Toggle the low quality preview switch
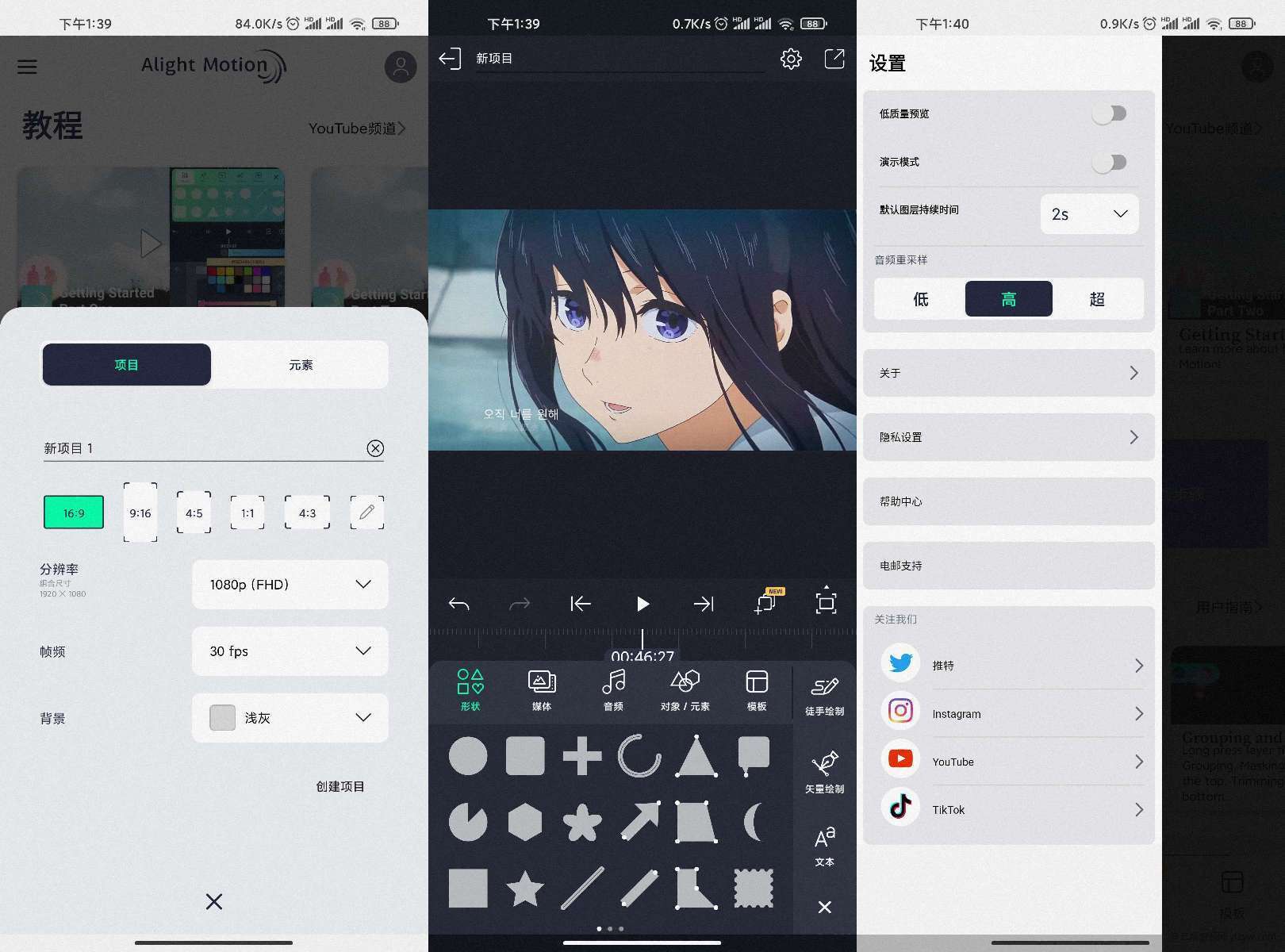The image size is (1285, 952). click(1109, 113)
